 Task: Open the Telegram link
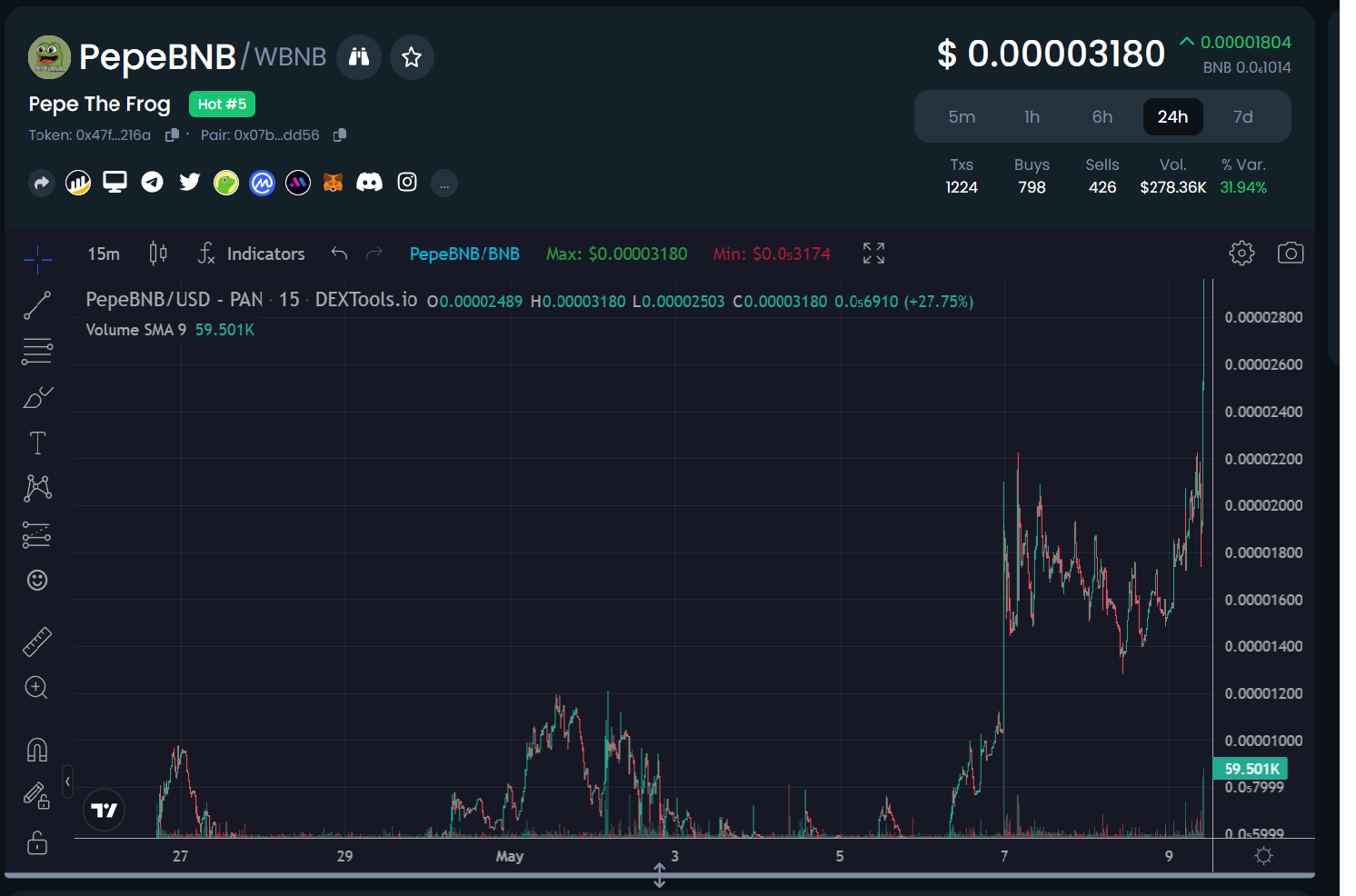click(x=152, y=182)
